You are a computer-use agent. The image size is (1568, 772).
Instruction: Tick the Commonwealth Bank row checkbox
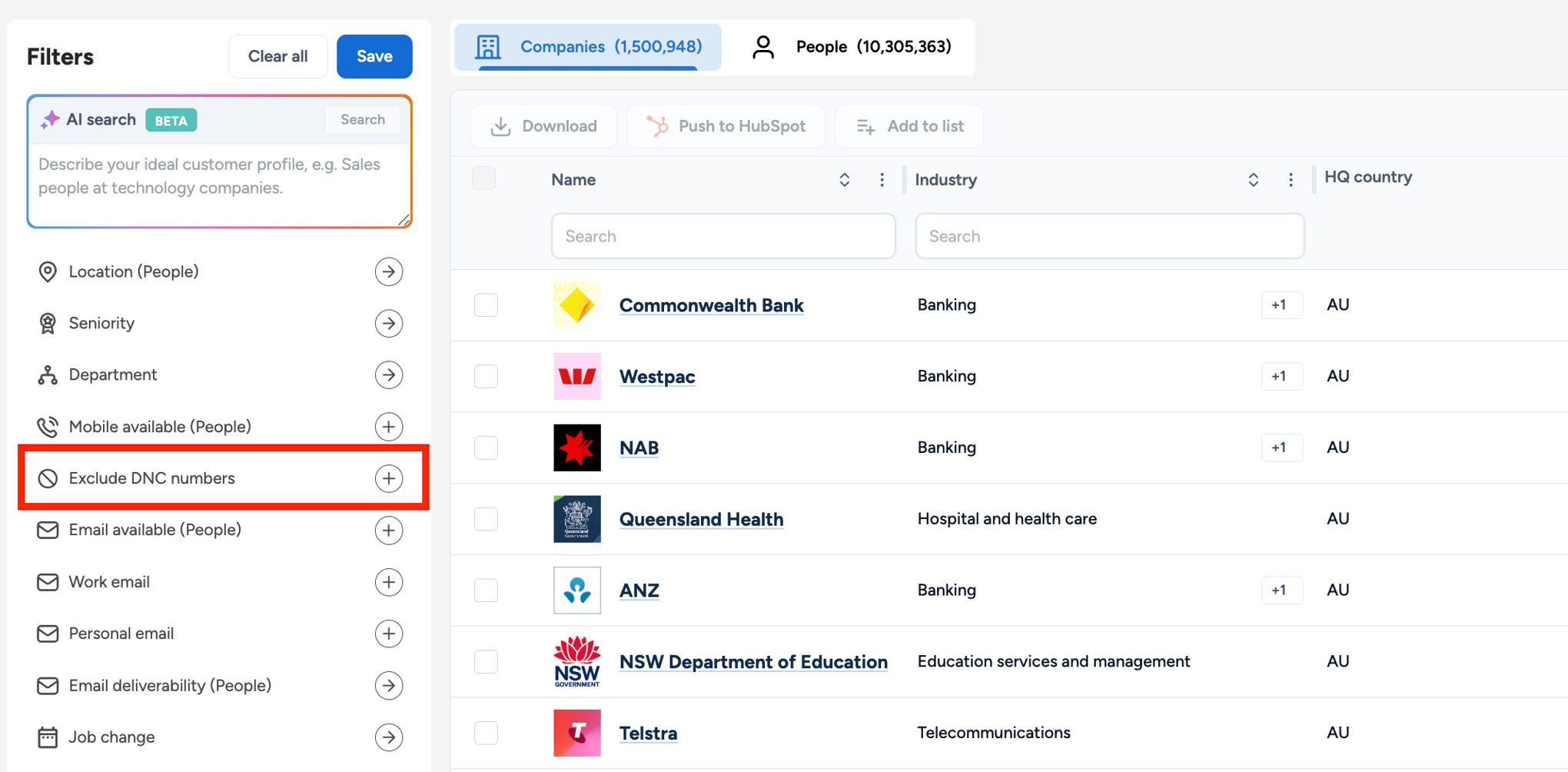tap(486, 305)
